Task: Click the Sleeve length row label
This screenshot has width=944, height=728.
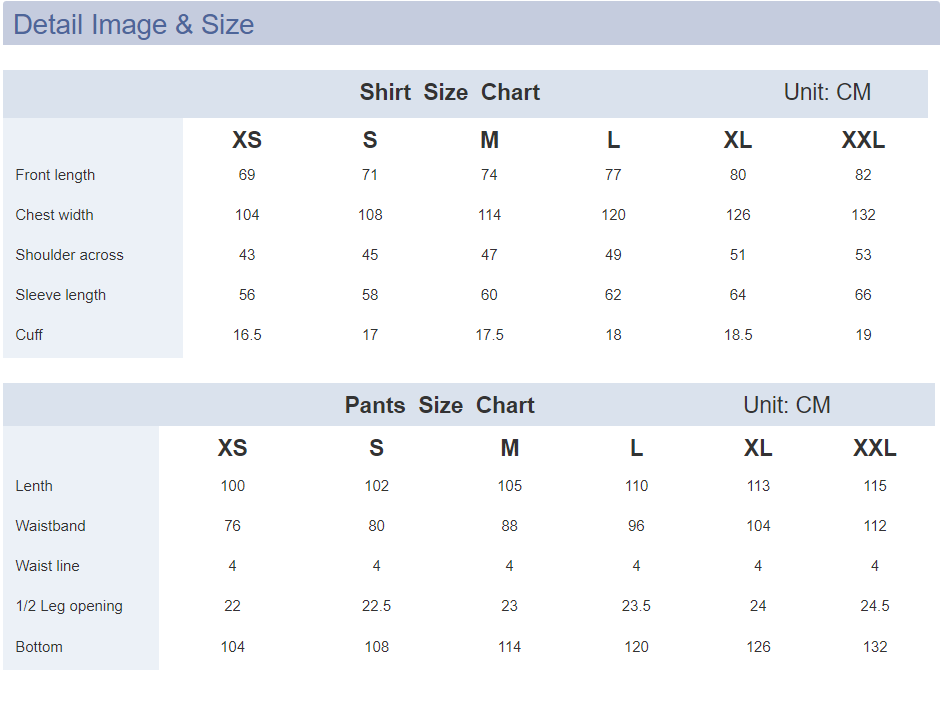Action: 60,295
